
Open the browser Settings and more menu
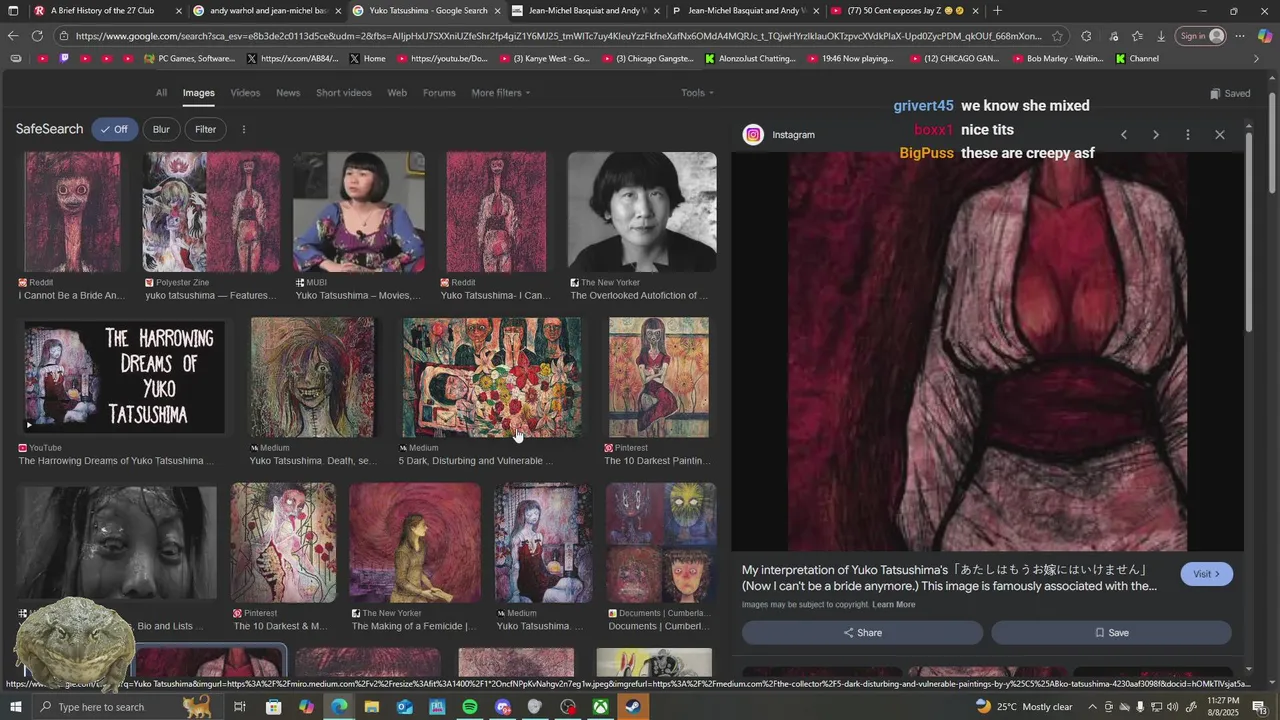(x=1240, y=36)
